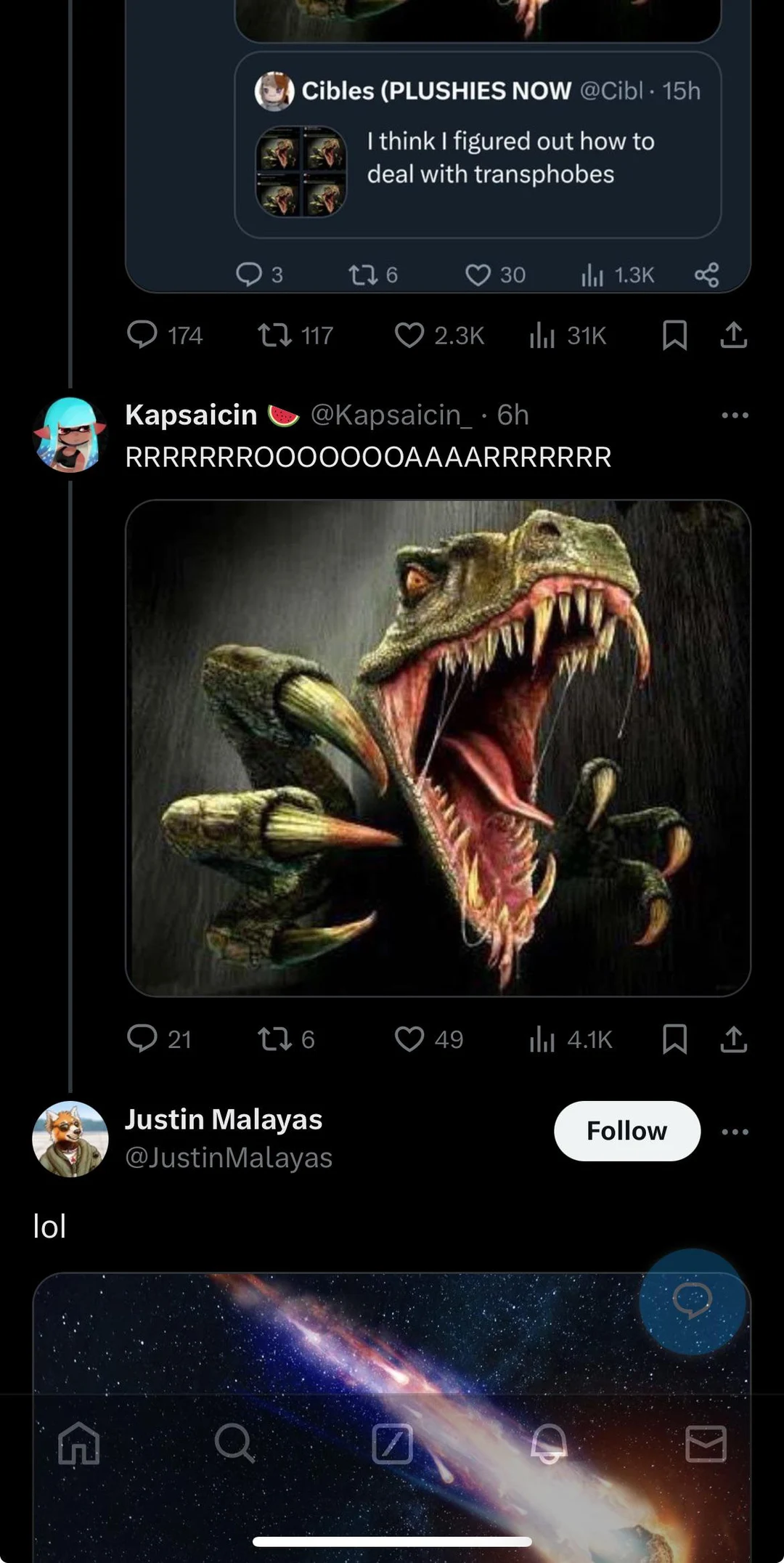Open the Search tab
The height and width of the screenshot is (1563, 784).
234,1442
